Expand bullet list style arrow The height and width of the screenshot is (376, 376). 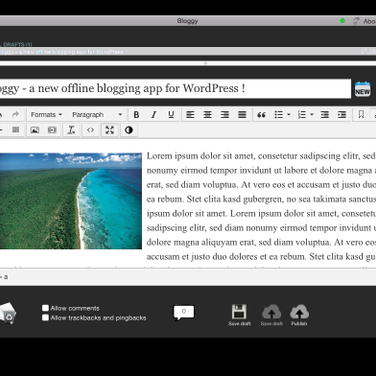(x=289, y=115)
